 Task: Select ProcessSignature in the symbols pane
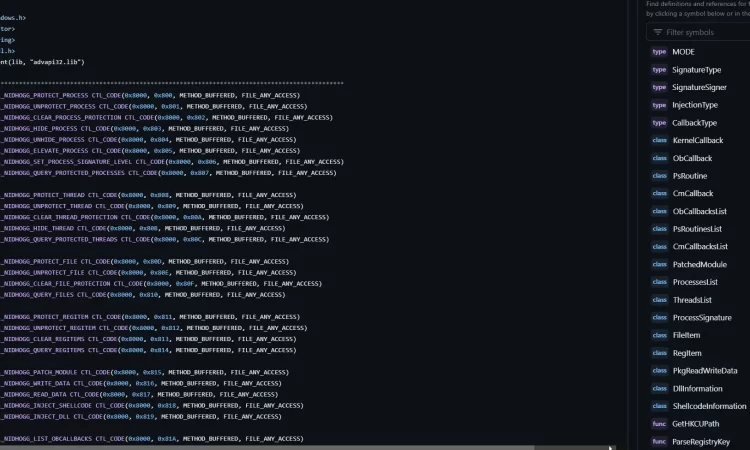(x=702, y=318)
